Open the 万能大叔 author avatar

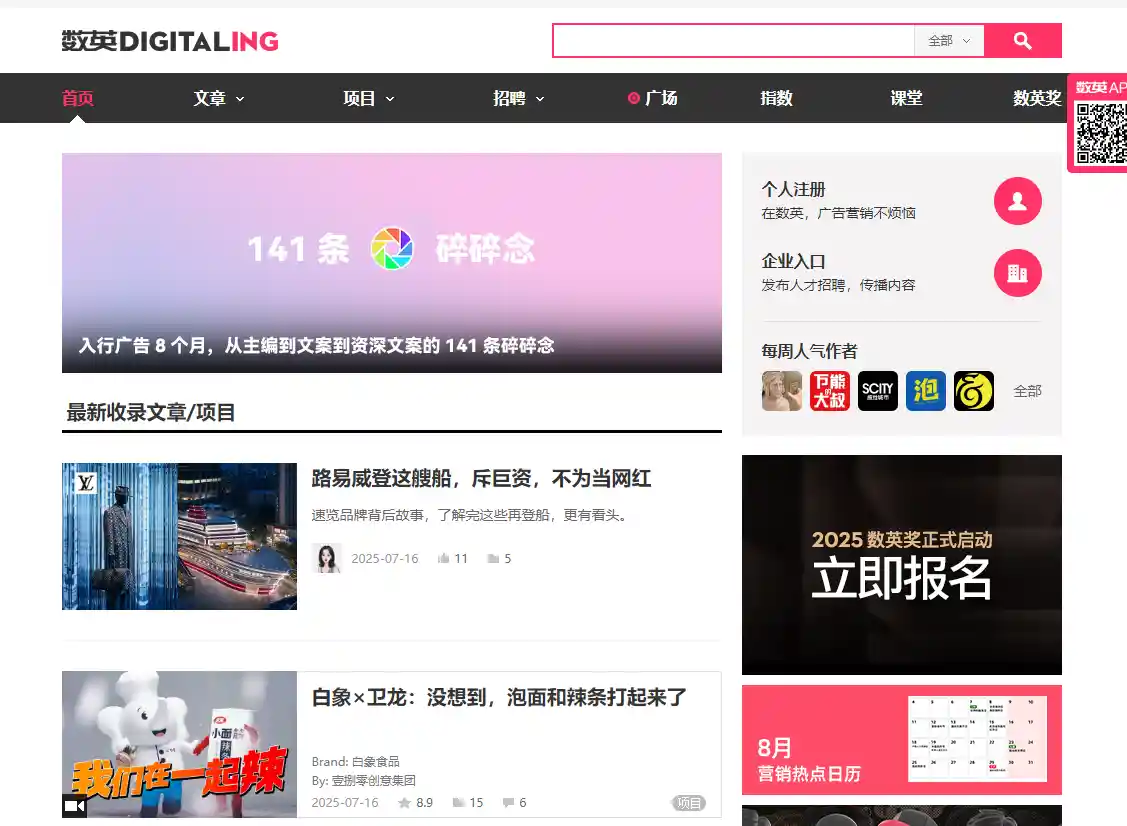(829, 391)
